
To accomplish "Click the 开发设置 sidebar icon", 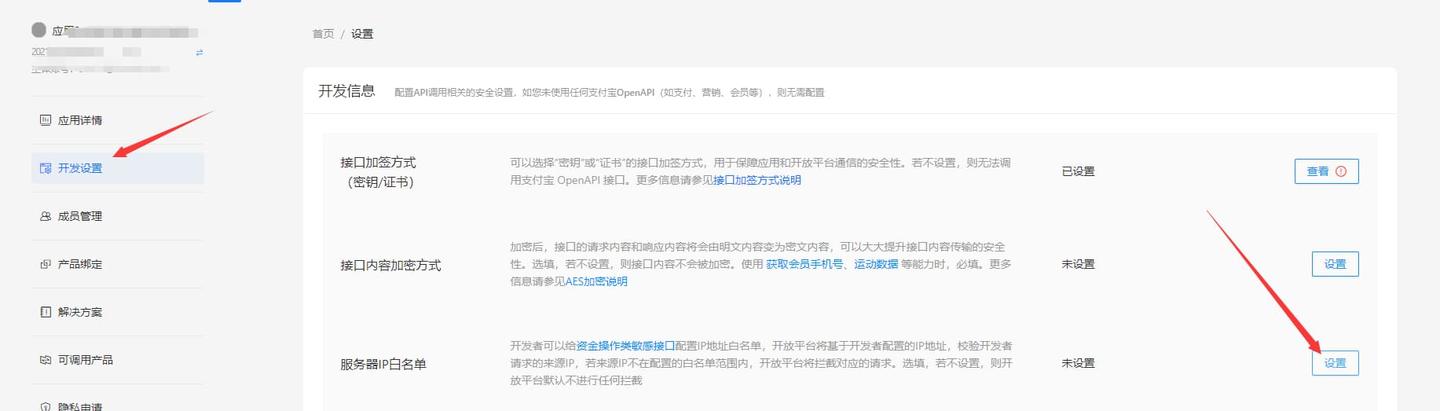I will (45, 168).
